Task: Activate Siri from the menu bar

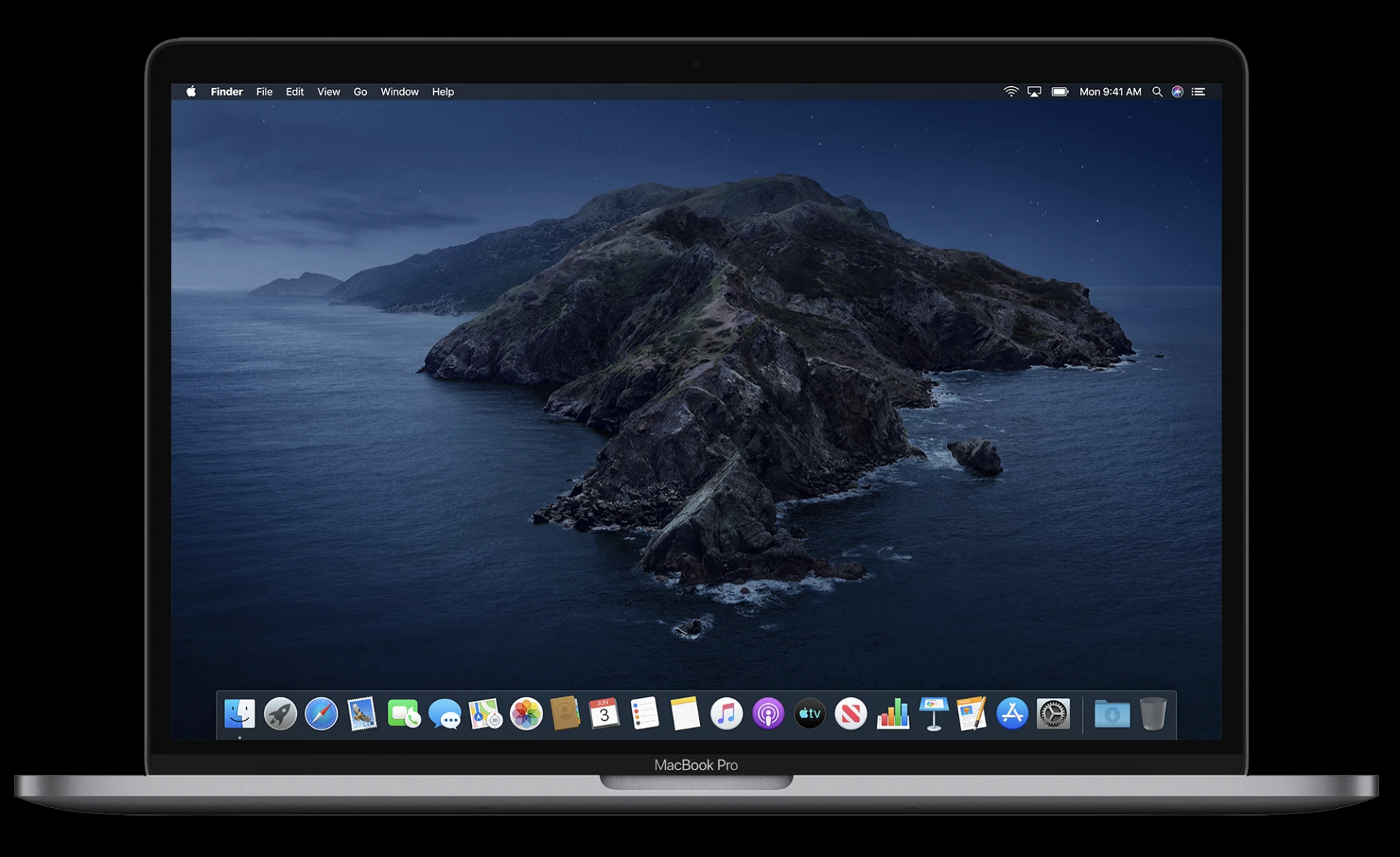Action: [1177, 91]
